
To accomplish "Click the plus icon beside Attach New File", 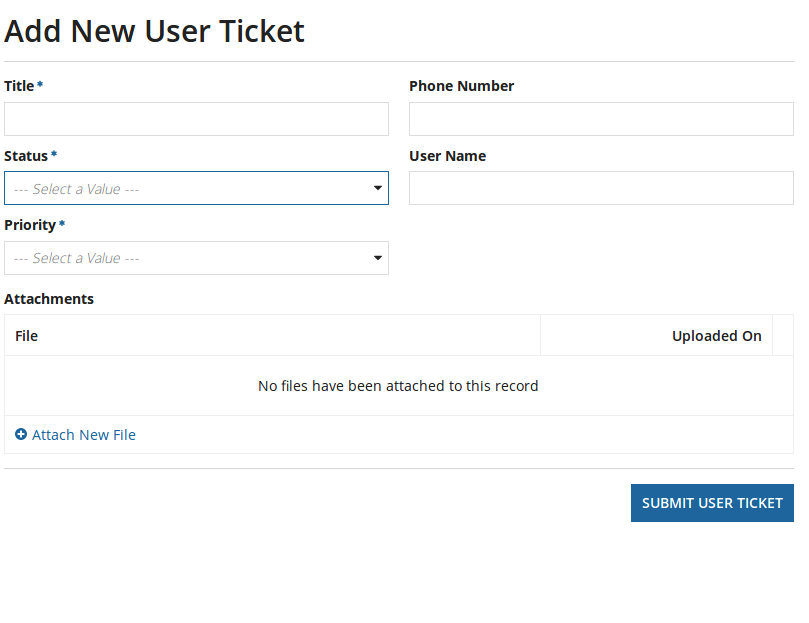I will 21,435.
